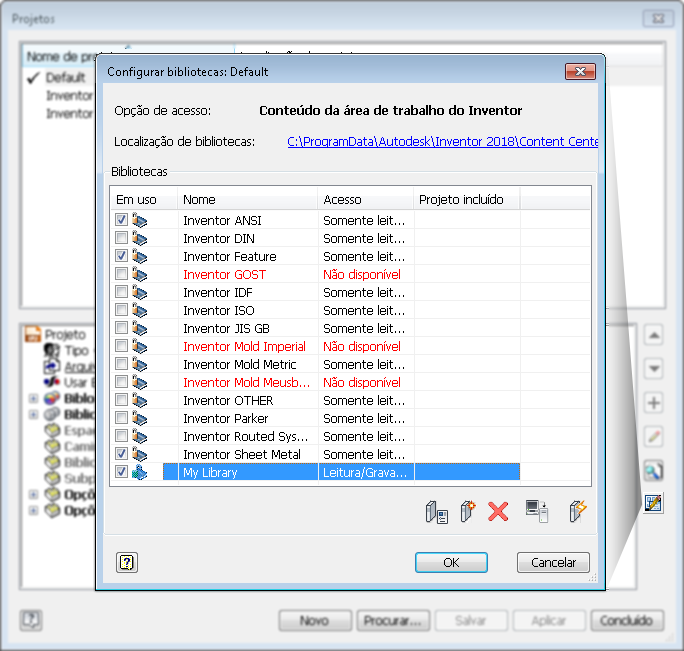Image resolution: width=684 pixels, height=651 pixels.
Task: Click Não disponível for Inventor GOST
Action: [x=362, y=274]
